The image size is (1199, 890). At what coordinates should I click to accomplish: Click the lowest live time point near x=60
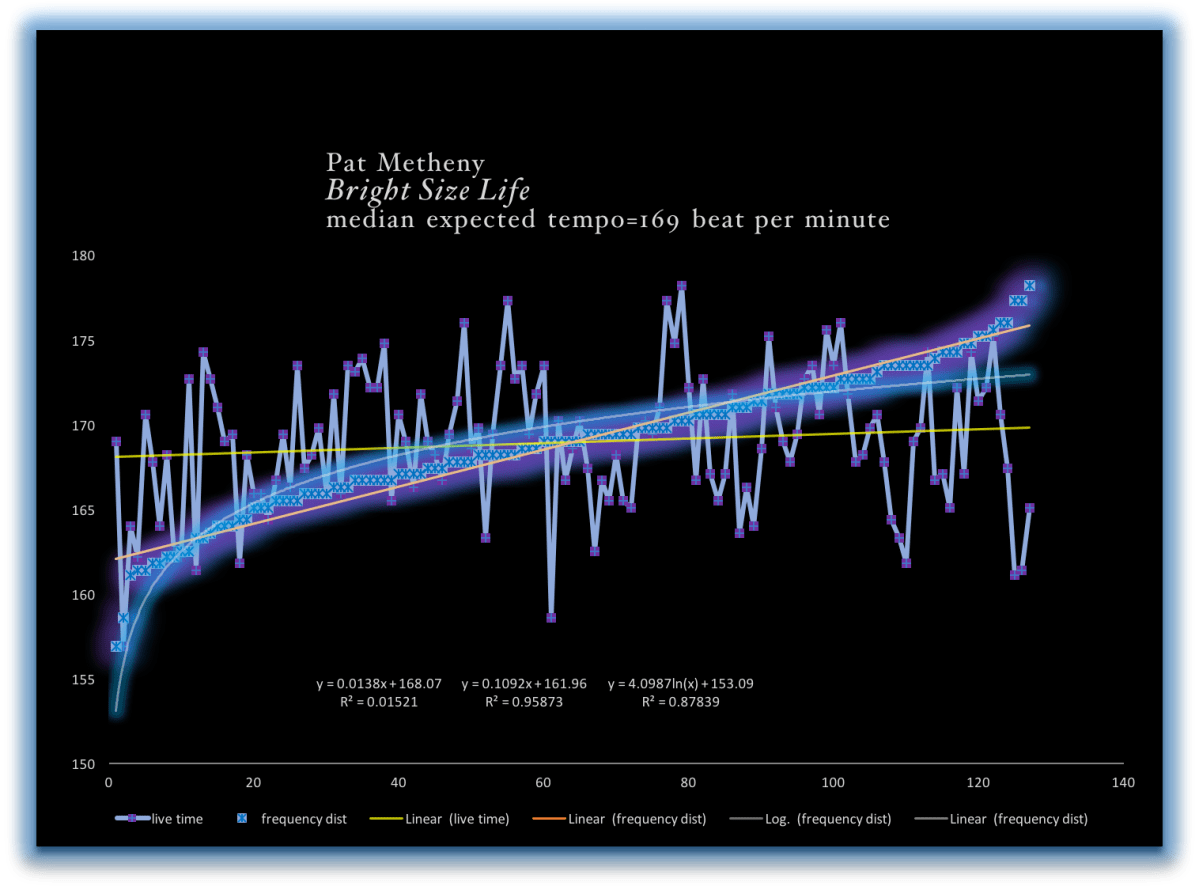(x=551, y=618)
